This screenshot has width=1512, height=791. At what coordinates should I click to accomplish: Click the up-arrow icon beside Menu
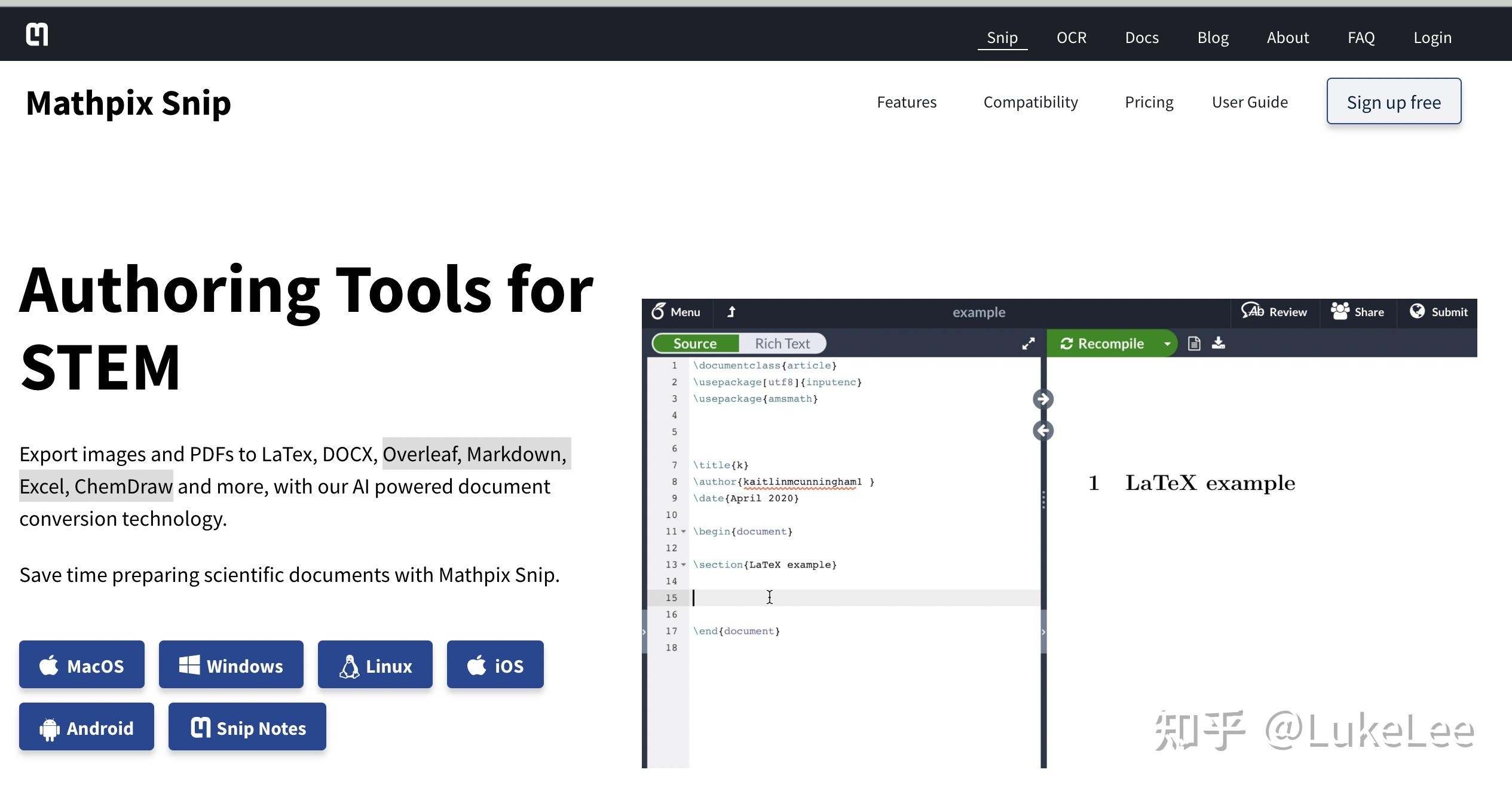[731, 312]
